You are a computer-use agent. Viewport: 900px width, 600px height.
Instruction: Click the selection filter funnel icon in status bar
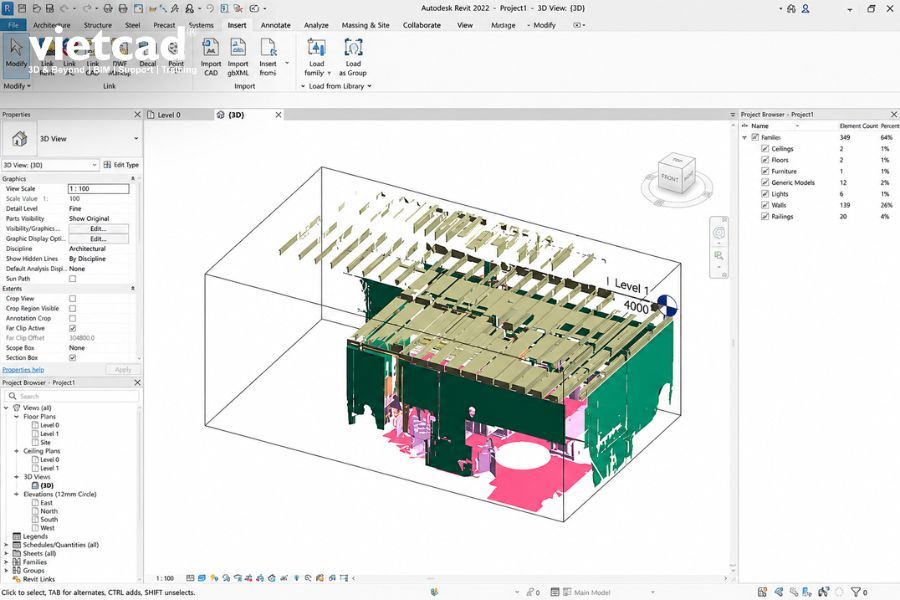pyautogui.click(x=856, y=592)
